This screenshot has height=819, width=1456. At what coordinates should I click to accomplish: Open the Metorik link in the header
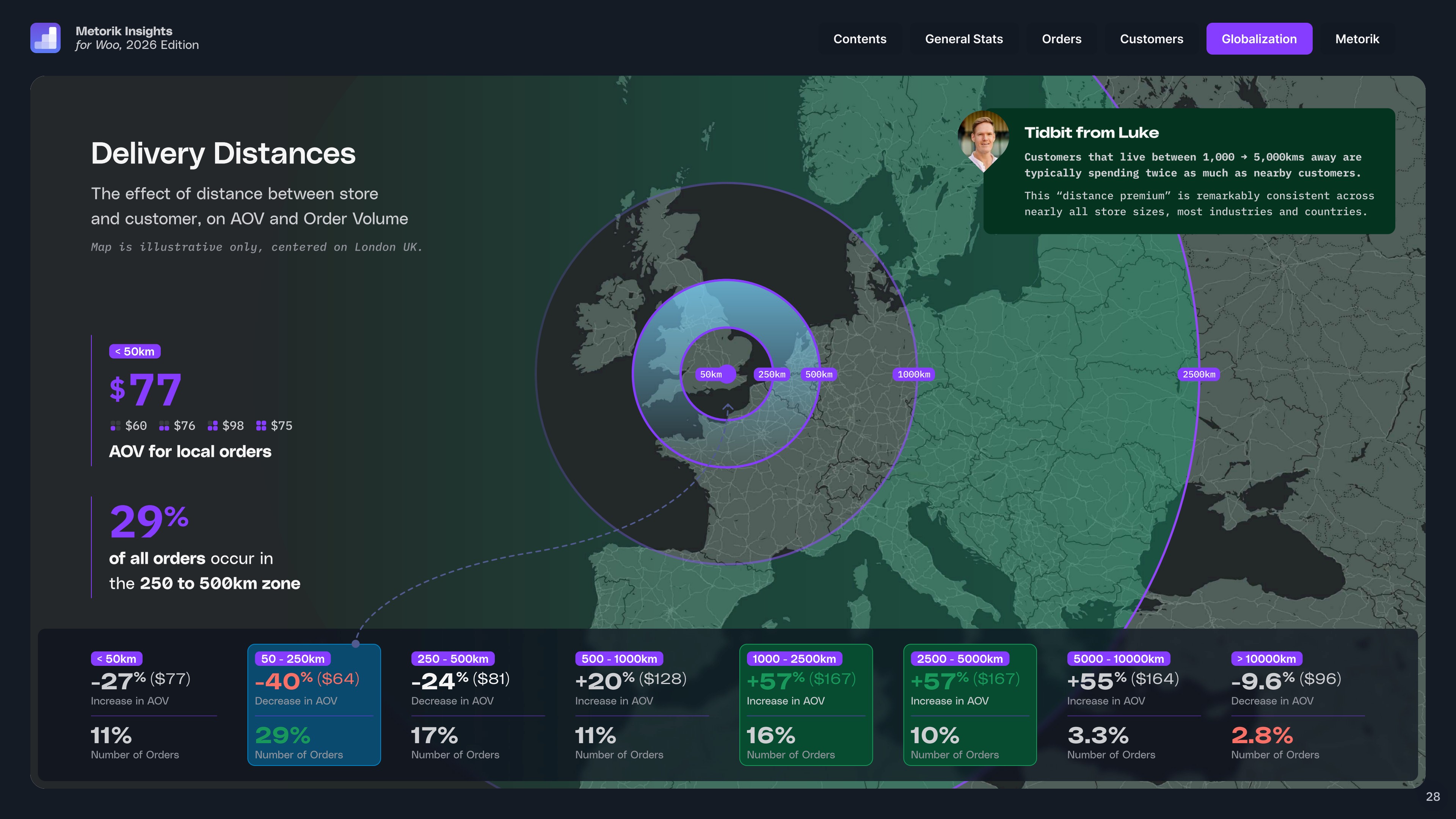click(1357, 38)
